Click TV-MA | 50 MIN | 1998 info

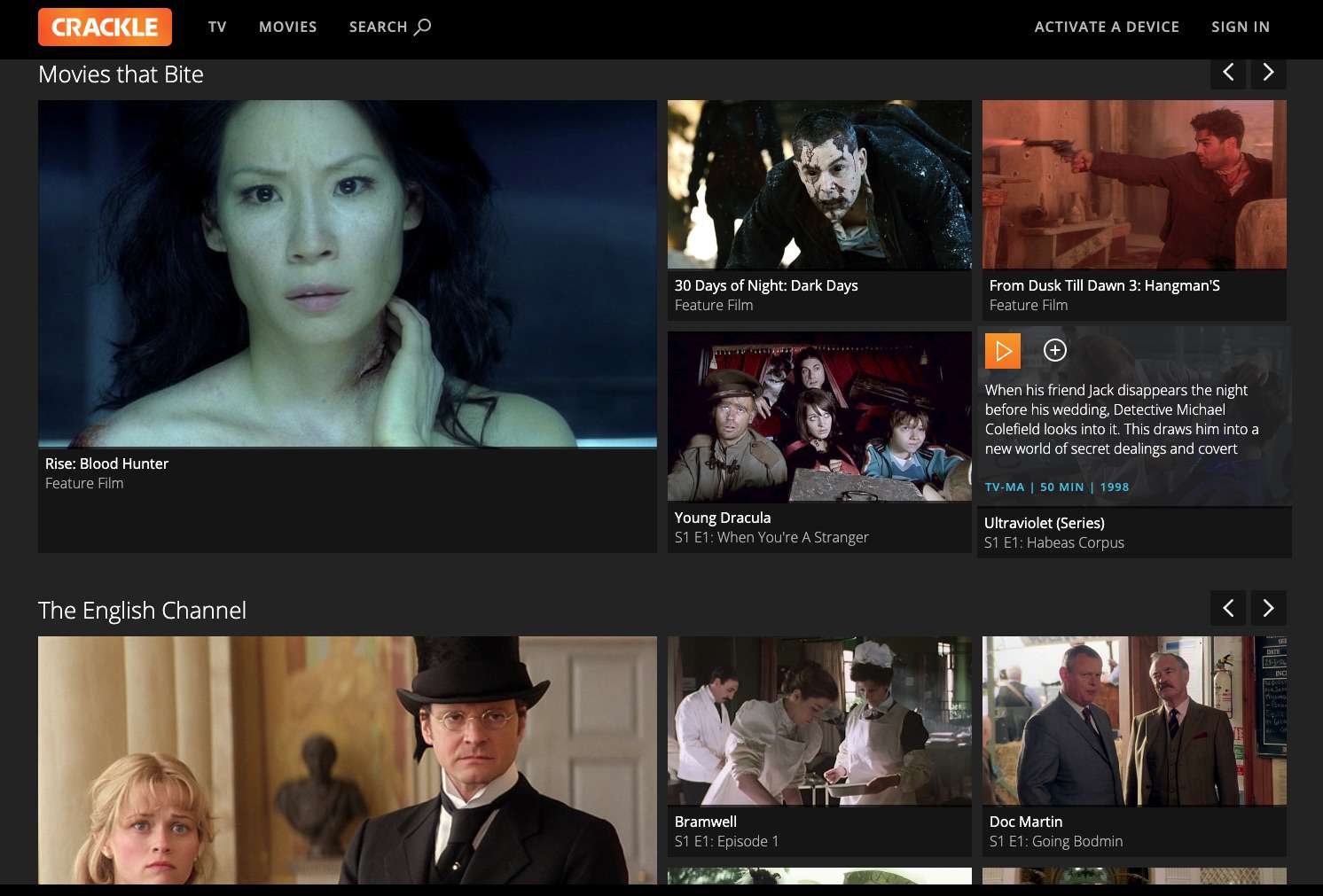[x=1057, y=487]
